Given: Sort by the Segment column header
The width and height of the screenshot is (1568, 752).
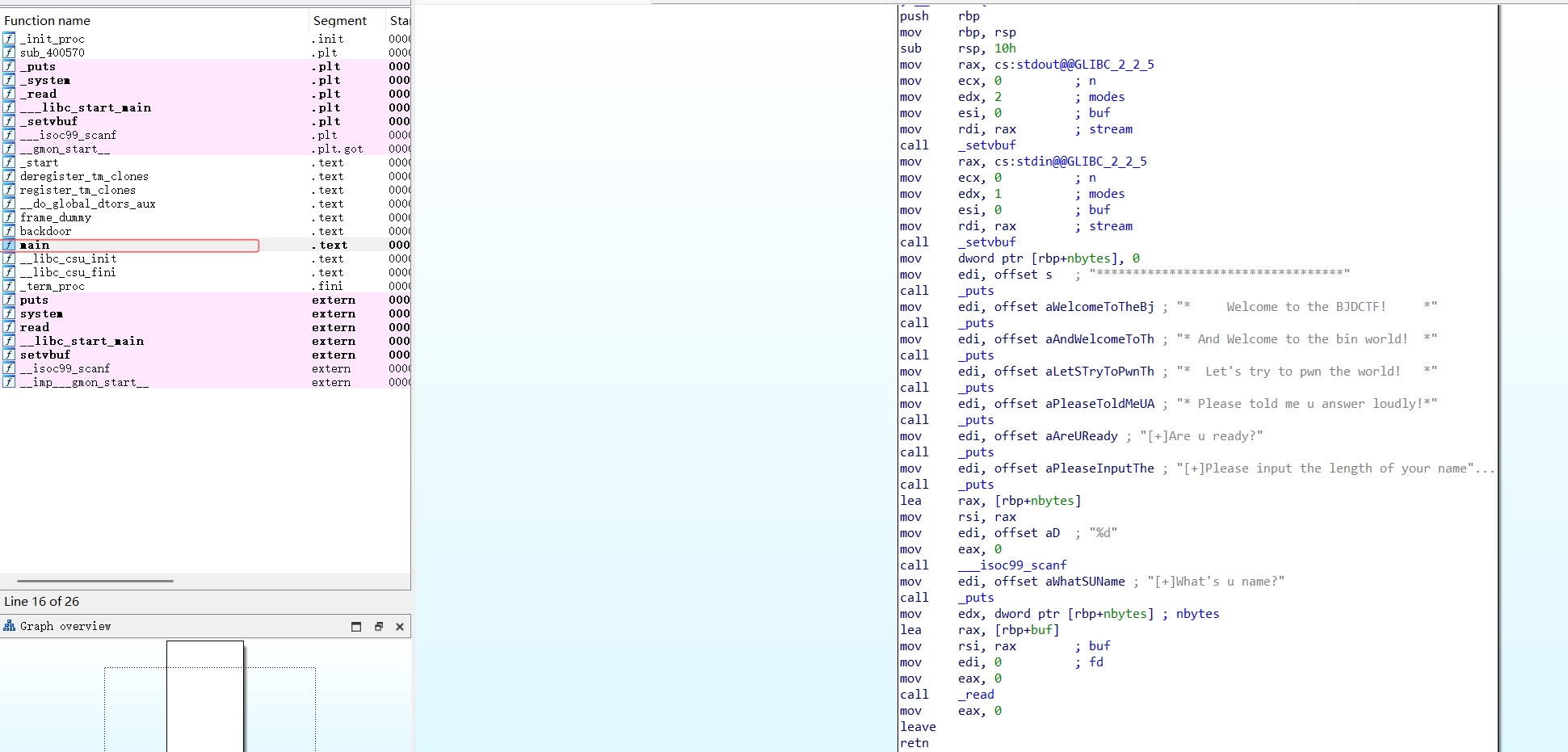Looking at the screenshot, I should 339,21.
